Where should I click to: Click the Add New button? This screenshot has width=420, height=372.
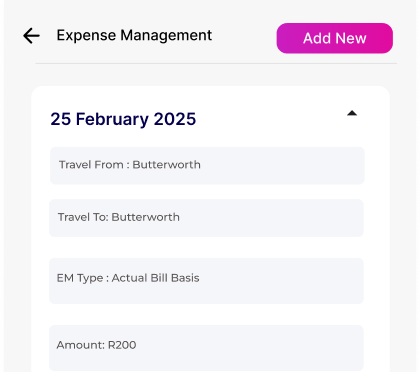click(335, 38)
